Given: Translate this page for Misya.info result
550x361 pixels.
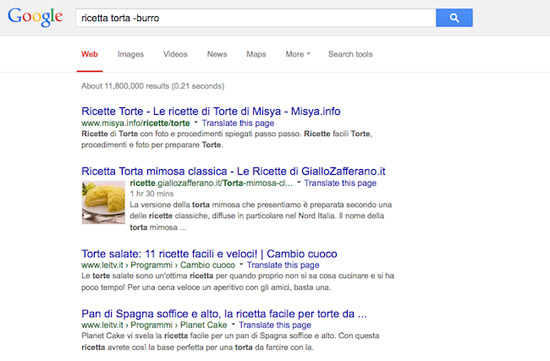Looking at the screenshot, I should point(238,123).
